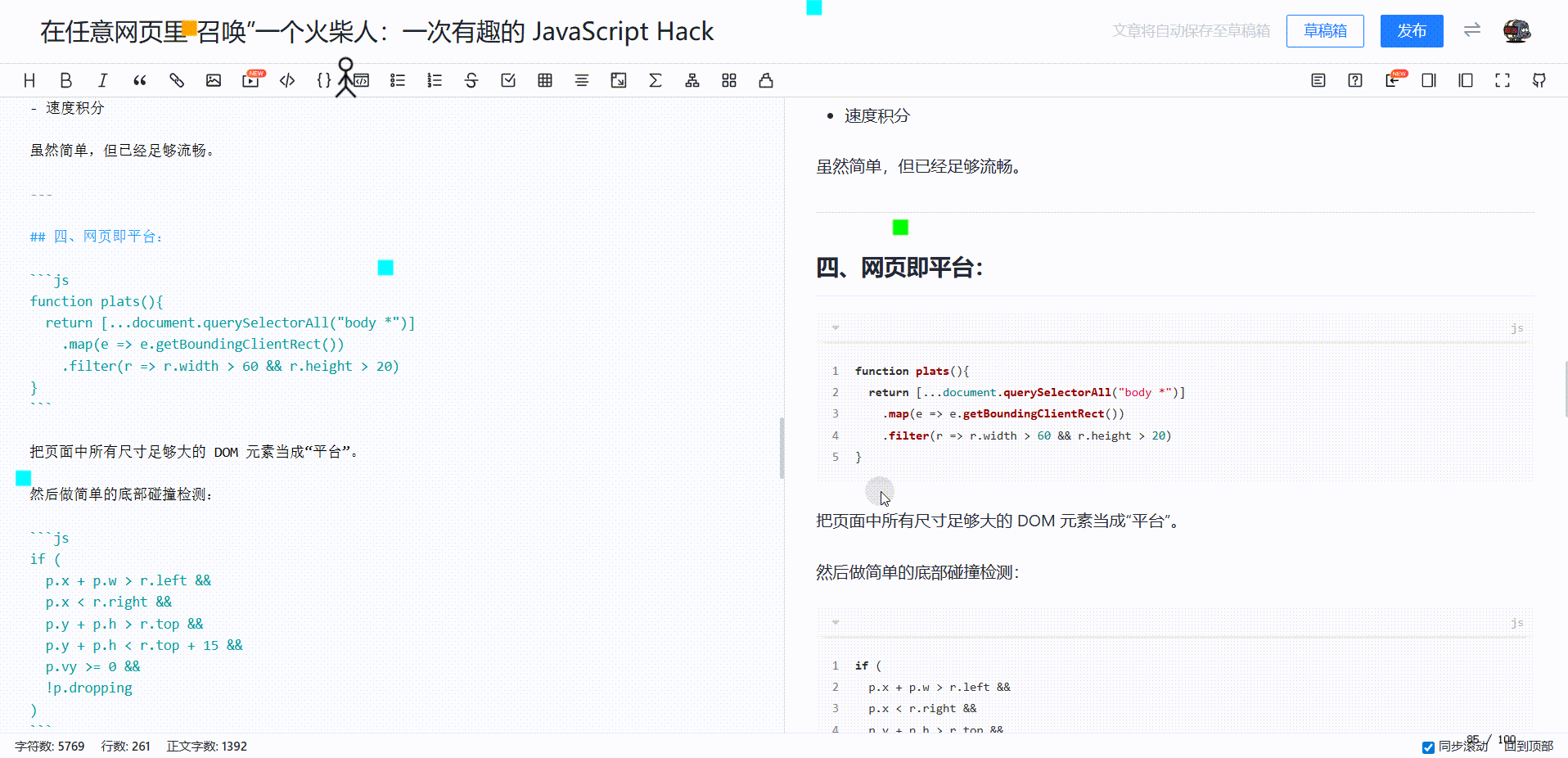Collapse the plats() function code block
This screenshot has width=1568, height=758.
[835, 327]
